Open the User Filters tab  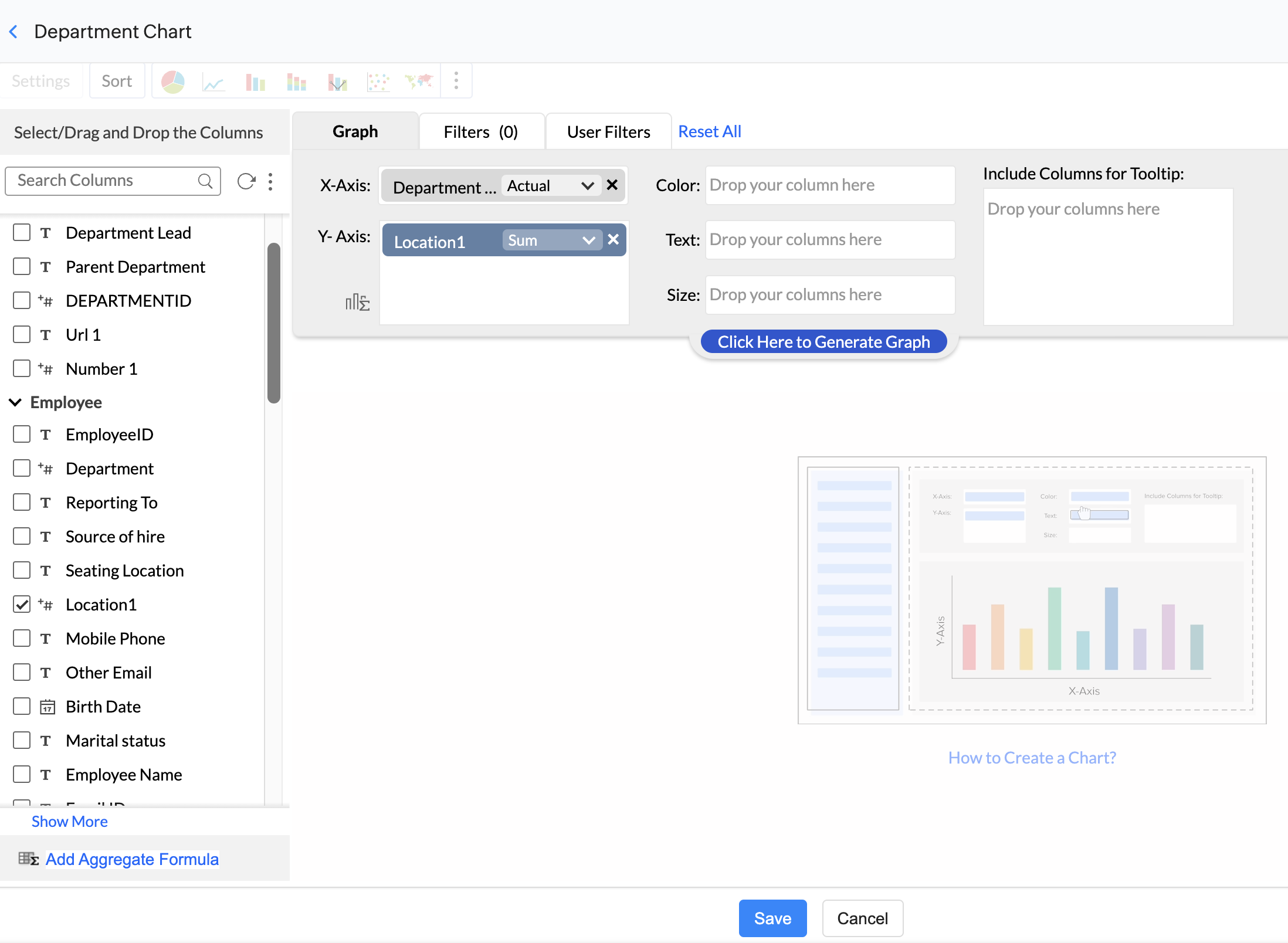(608, 132)
